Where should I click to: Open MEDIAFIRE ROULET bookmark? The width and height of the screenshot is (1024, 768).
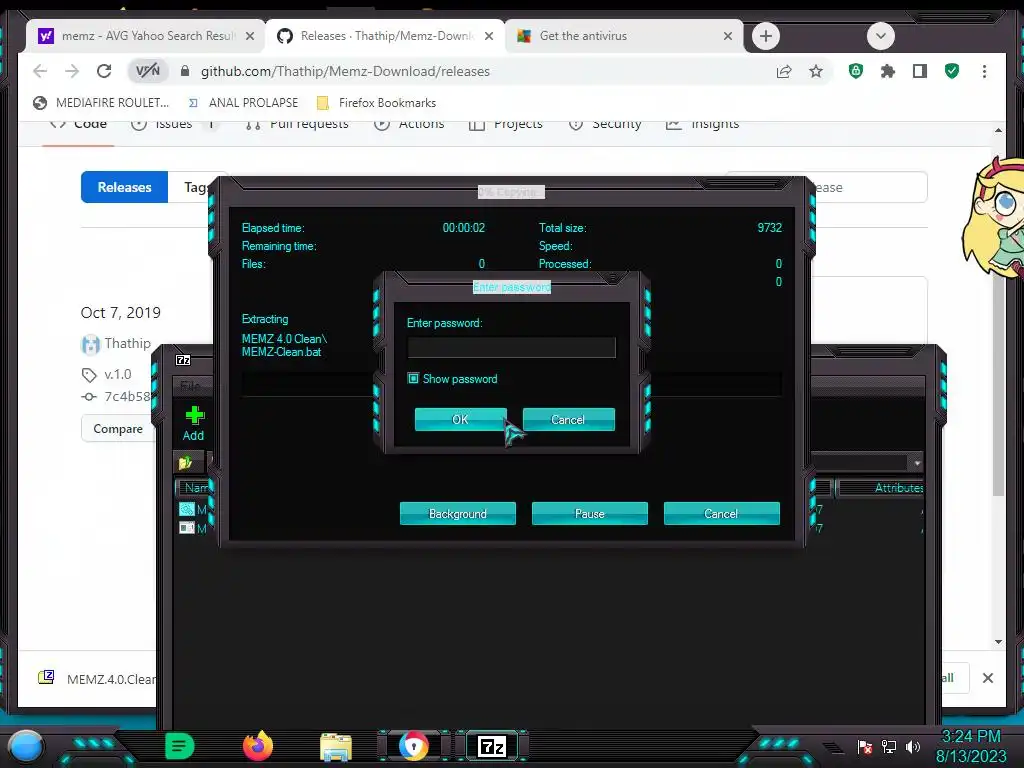point(101,103)
